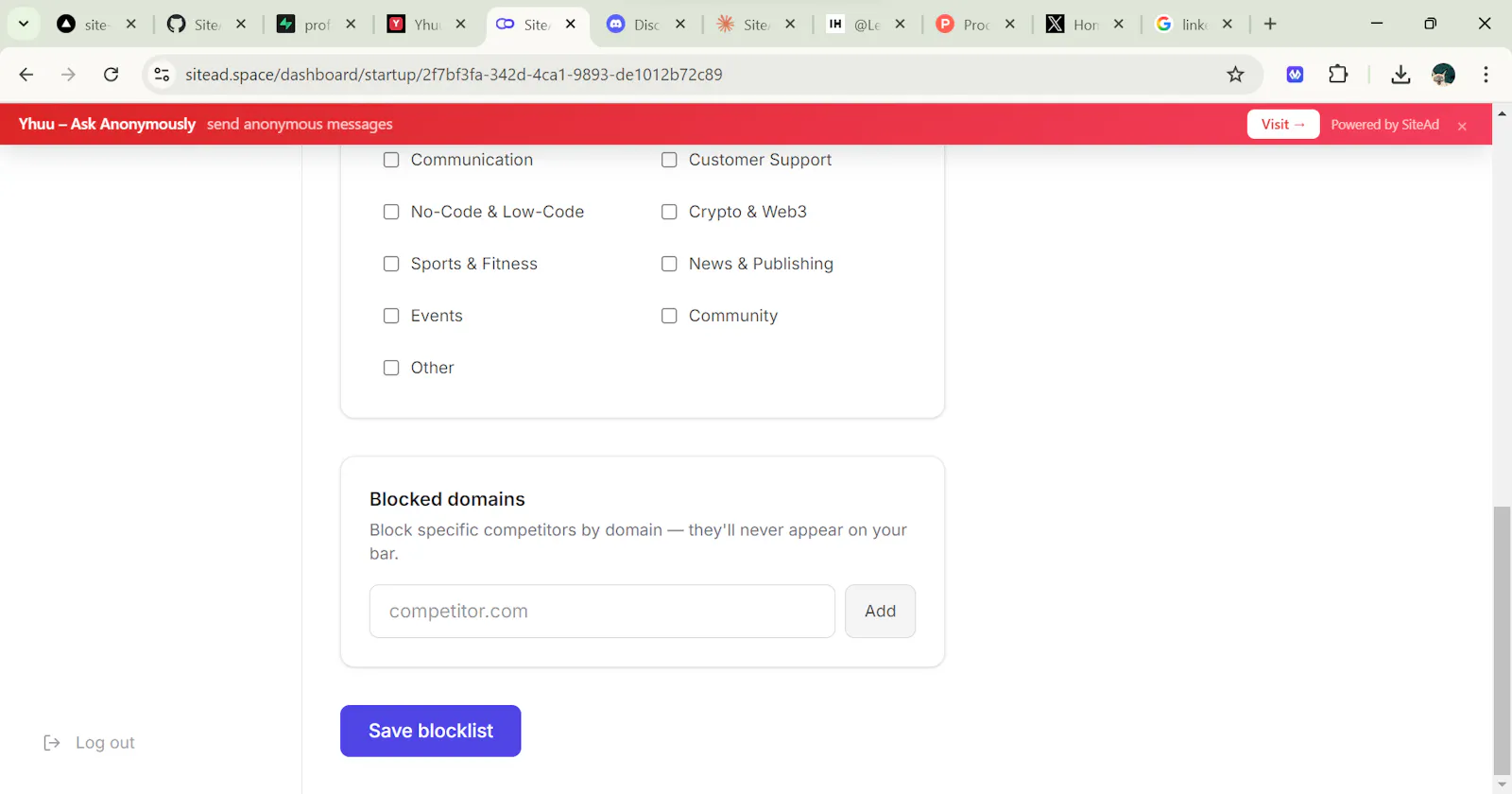Toggle the Community checkbox
Screen dimensions: 1512x794
click(669, 316)
